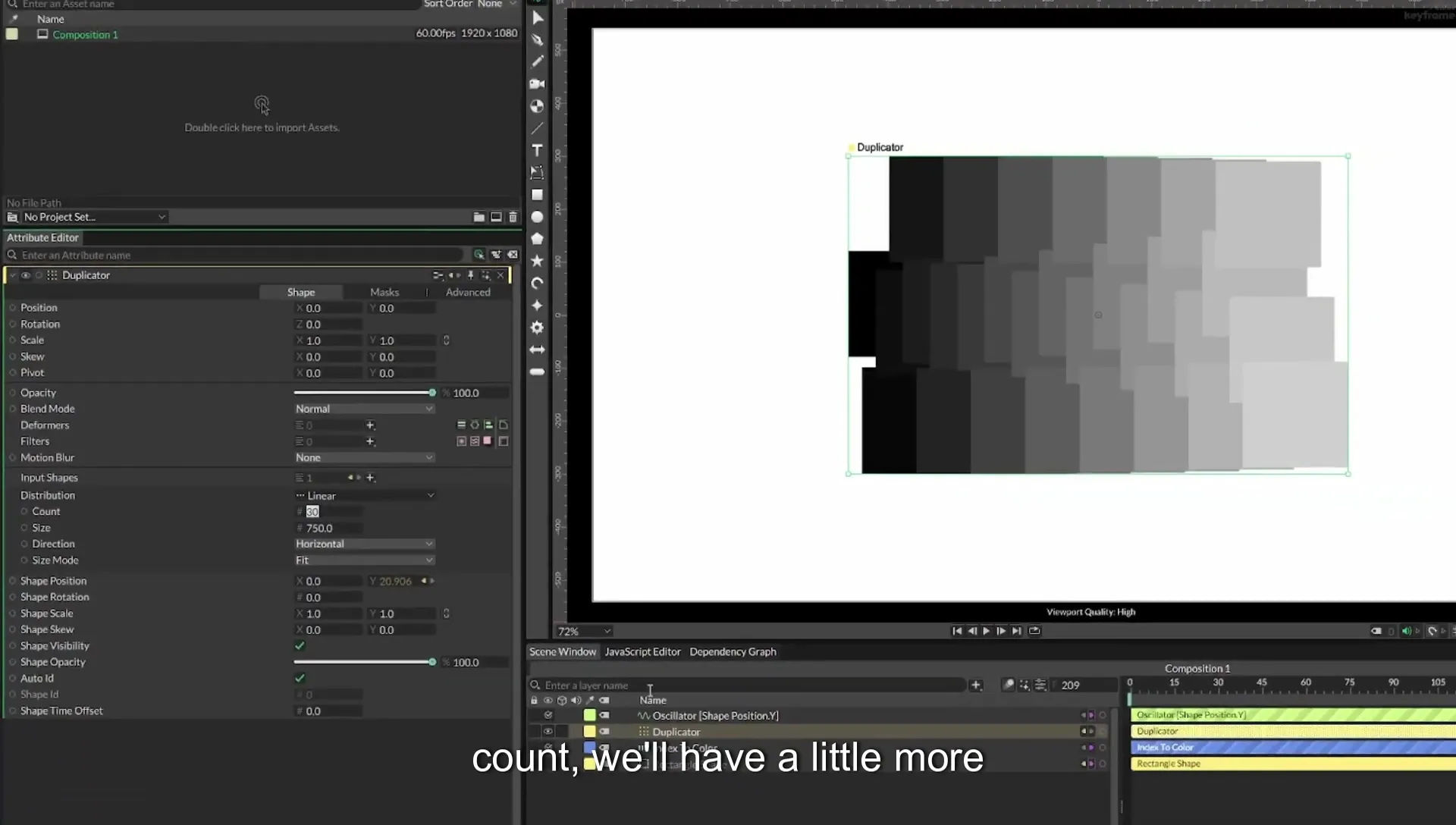The height and width of the screenshot is (825, 1456).
Task: Switch to the Masks tab
Action: click(x=384, y=292)
